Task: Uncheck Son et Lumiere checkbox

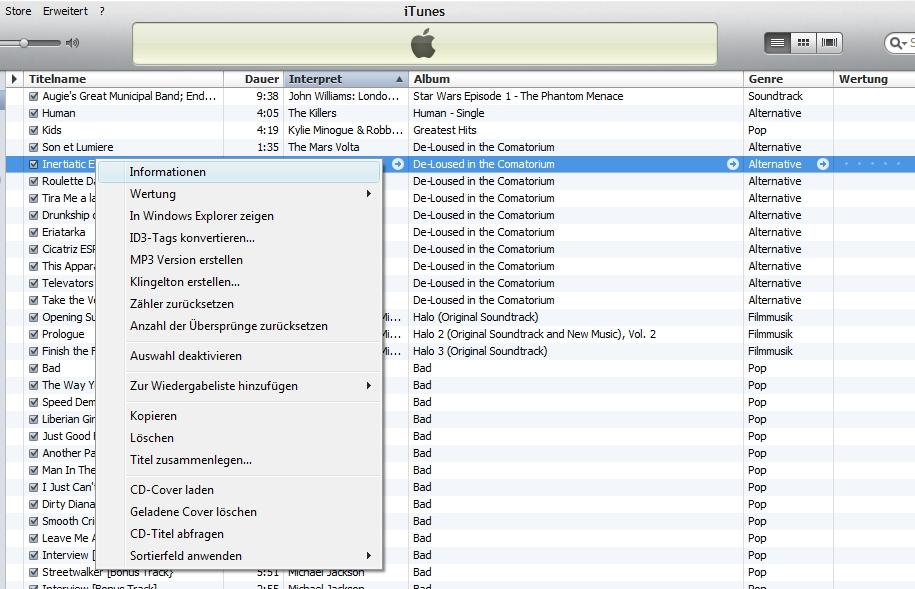Action: [x=34, y=147]
